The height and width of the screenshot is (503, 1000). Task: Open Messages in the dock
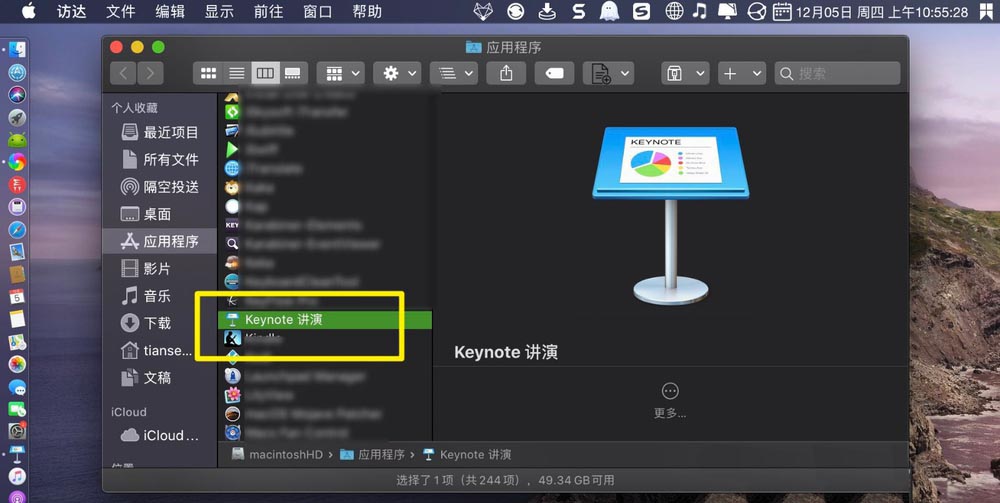[17, 387]
